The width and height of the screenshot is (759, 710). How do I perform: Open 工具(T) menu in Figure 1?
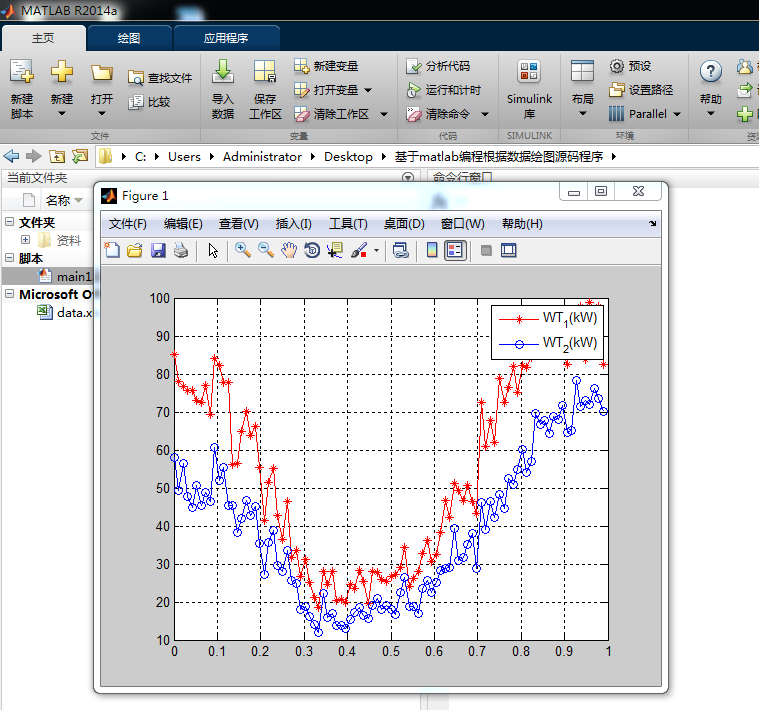pyautogui.click(x=349, y=224)
